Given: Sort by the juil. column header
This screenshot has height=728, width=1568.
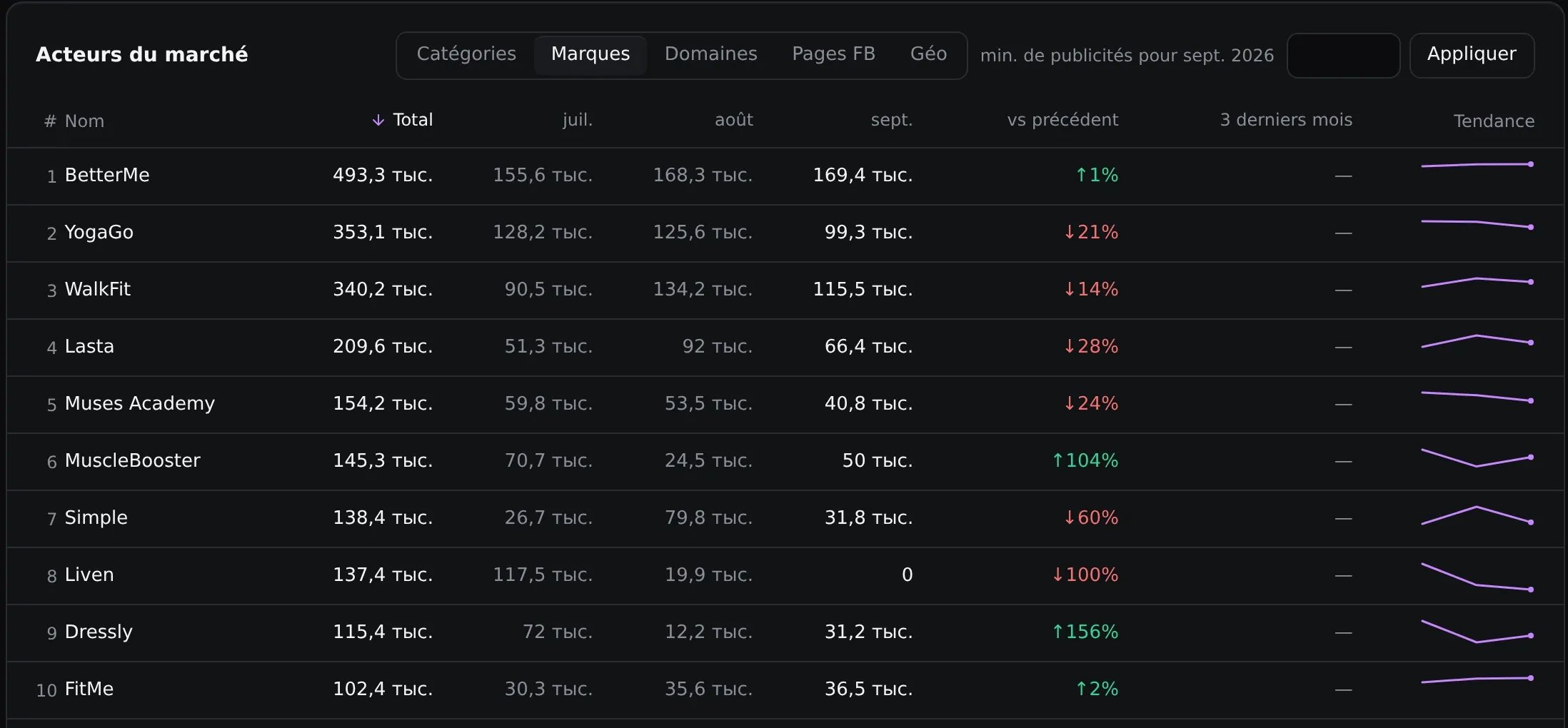Looking at the screenshot, I should pyautogui.click(x=577, y=120).
